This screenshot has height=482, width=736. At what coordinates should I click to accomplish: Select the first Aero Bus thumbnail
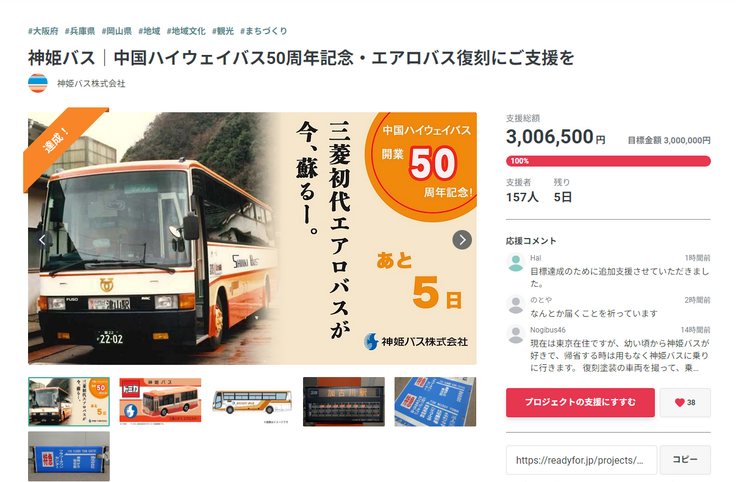coord(69,401)
